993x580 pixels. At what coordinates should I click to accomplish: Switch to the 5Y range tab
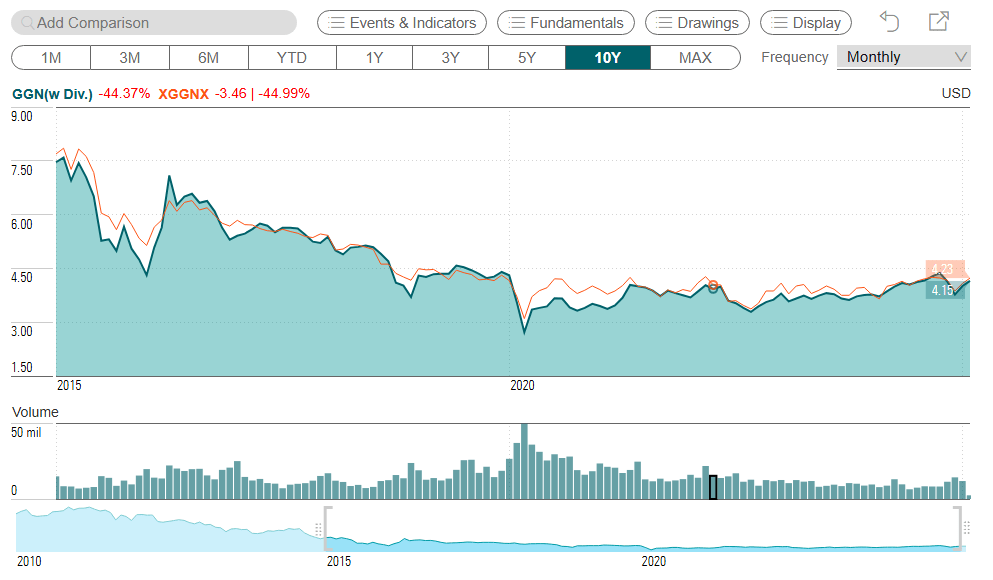[x=526, y=57]
